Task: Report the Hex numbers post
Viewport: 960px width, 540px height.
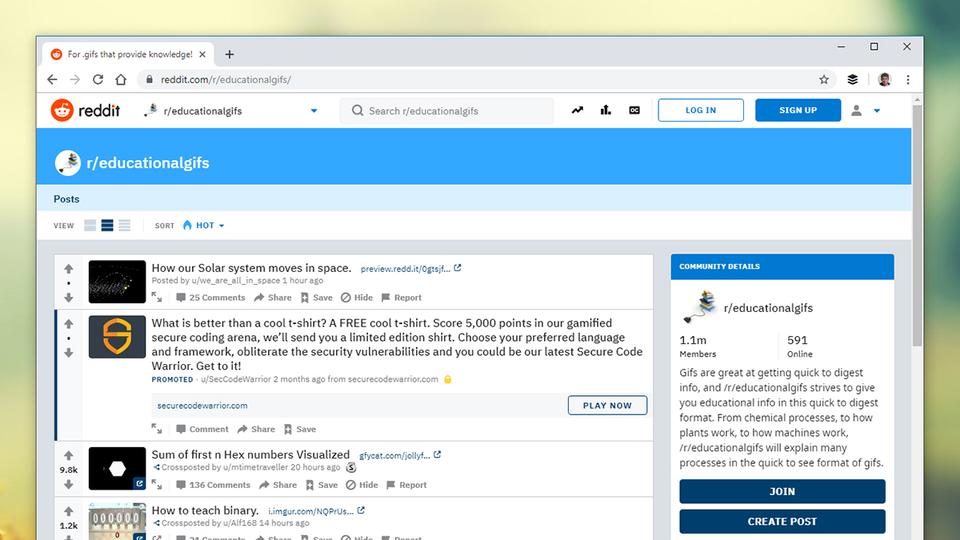Action: pyautogui.click(x=407, y=485)
